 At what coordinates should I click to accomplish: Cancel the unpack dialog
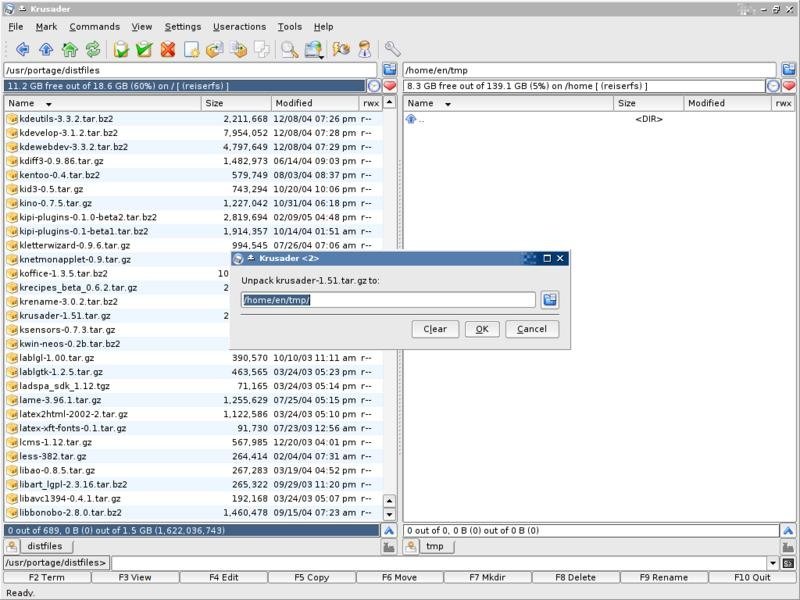(531, 329)
